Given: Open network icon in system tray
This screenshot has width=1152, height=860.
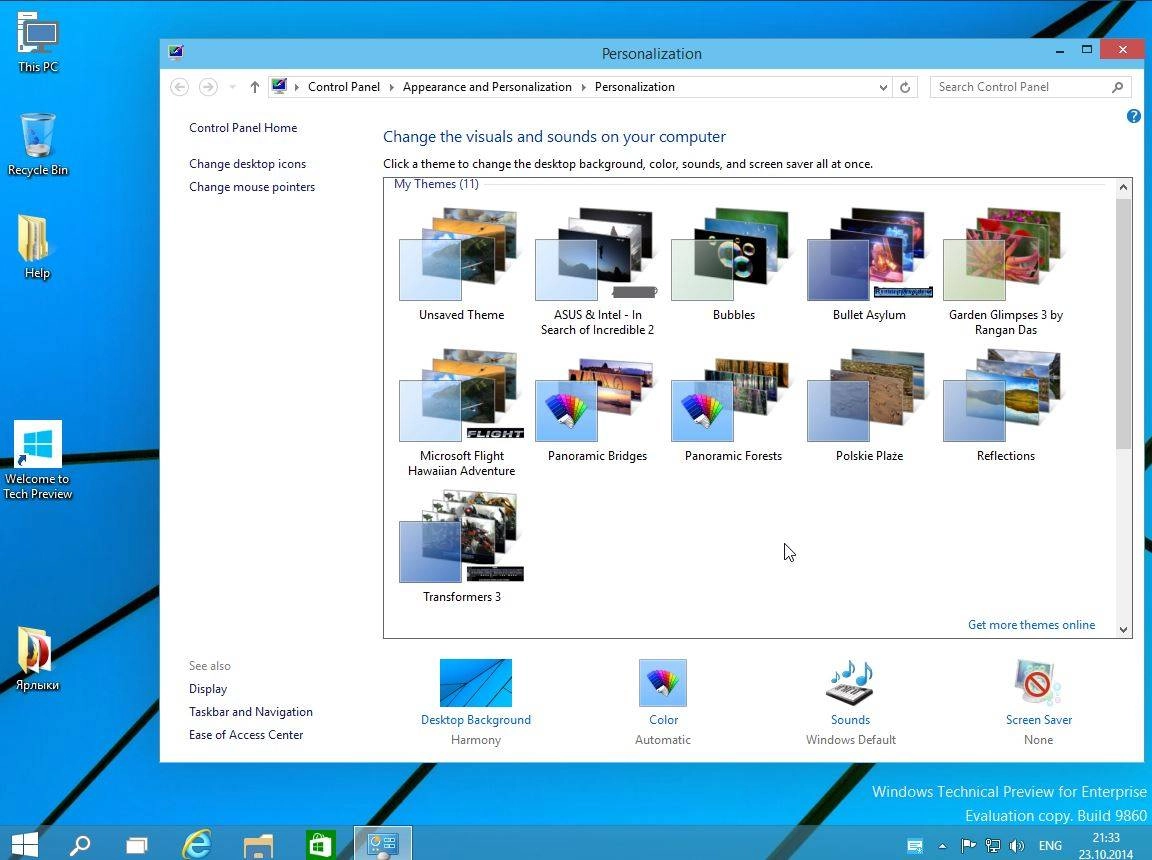Looking at the screenshot, I should 993,845.
